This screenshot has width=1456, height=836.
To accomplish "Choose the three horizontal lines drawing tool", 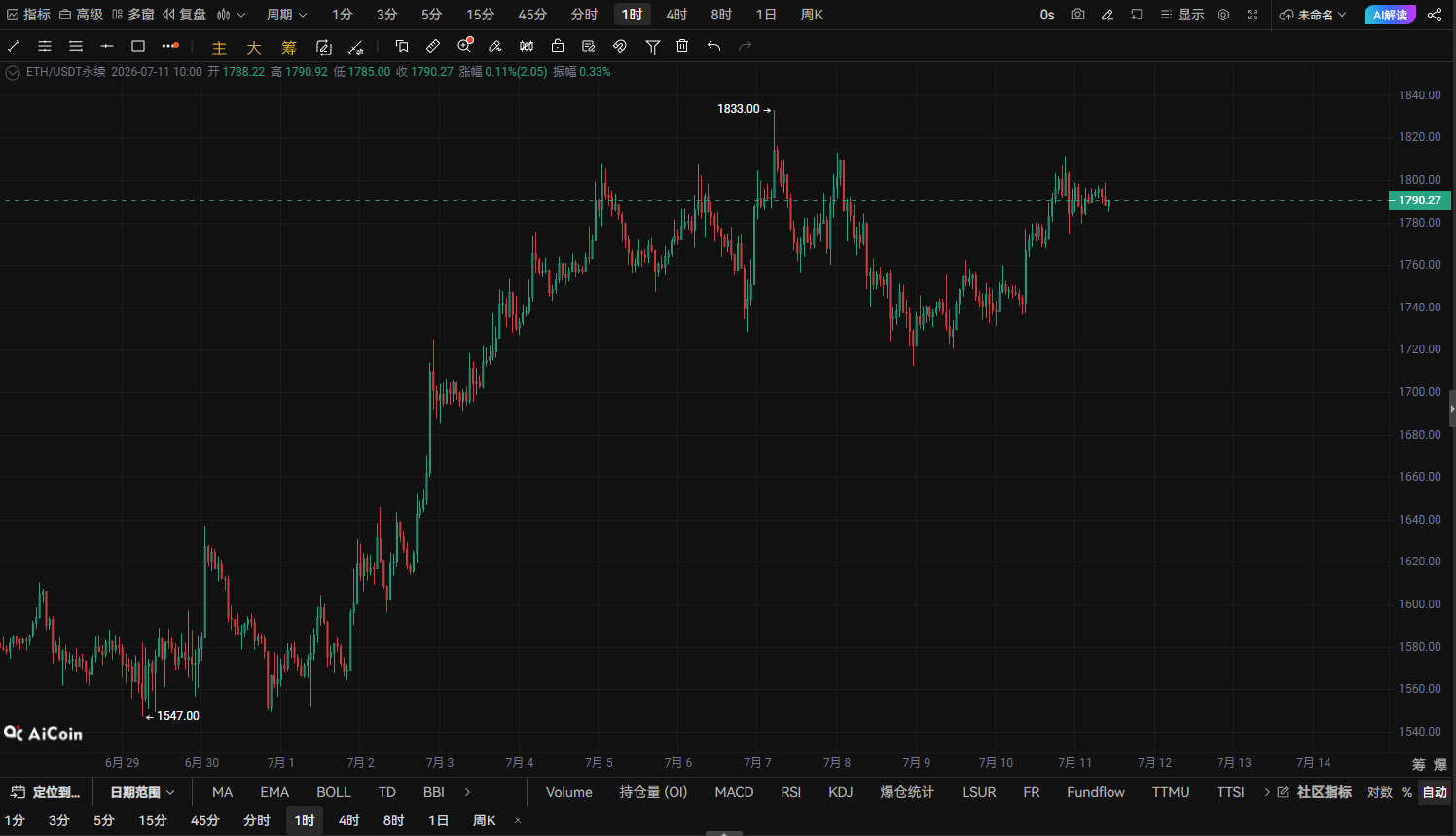I will pos(76,46).
